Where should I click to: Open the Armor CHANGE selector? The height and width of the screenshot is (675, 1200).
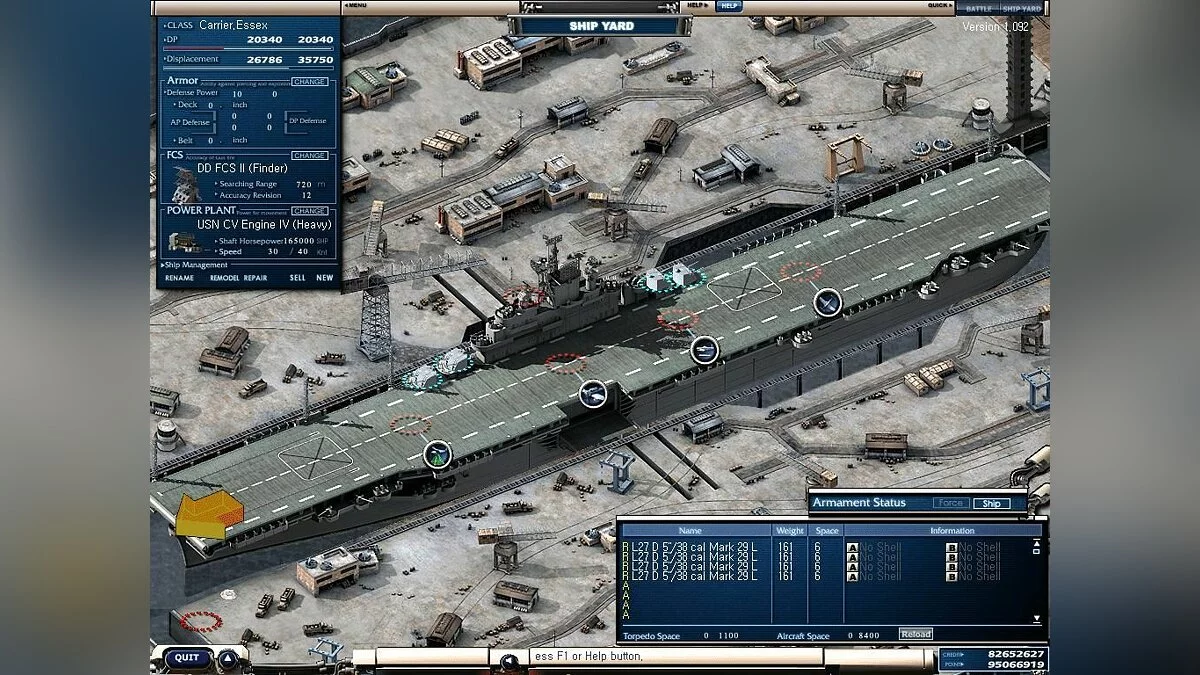(x=309, y=81)
